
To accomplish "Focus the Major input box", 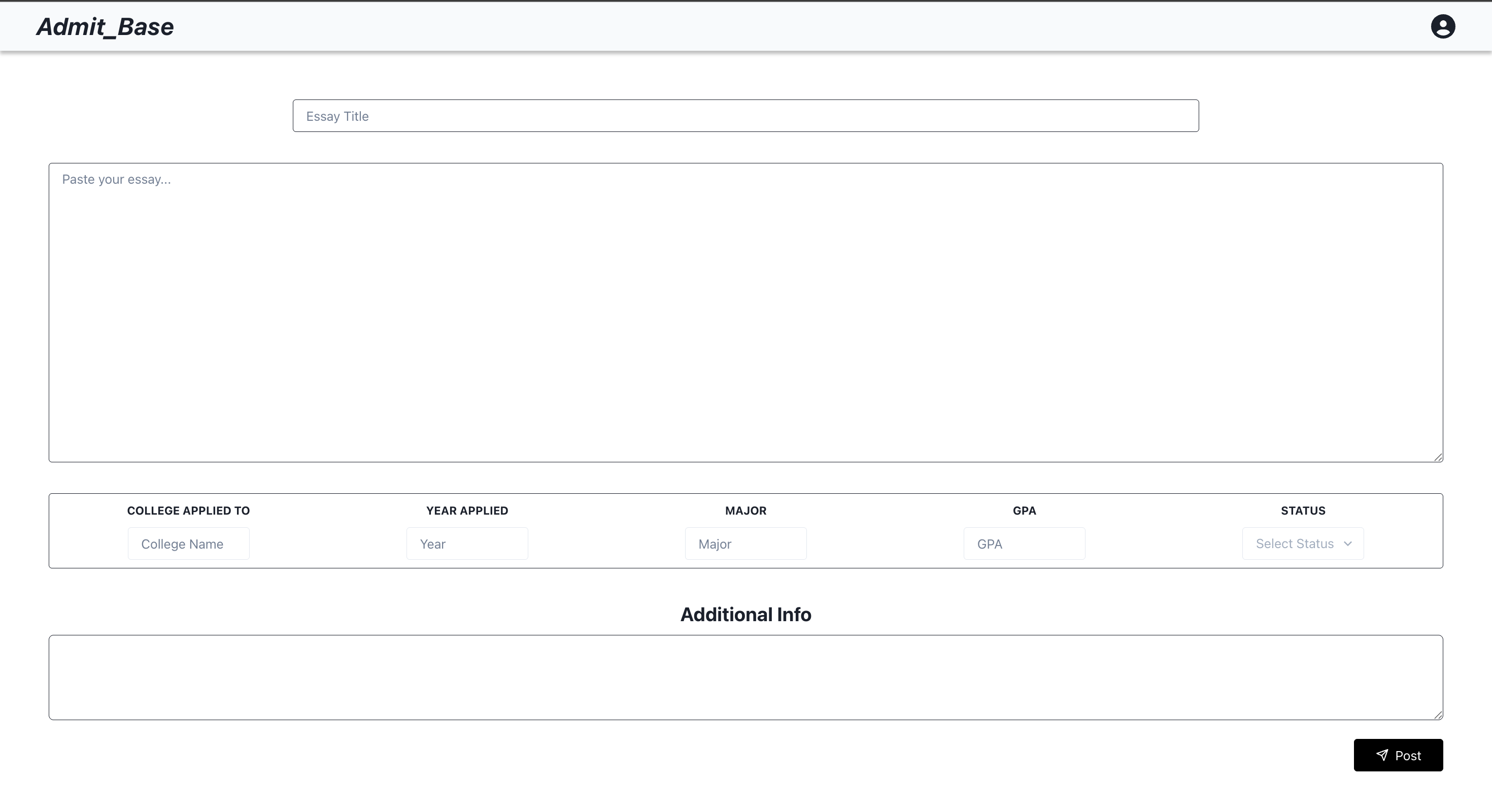I will coord(745,543).
